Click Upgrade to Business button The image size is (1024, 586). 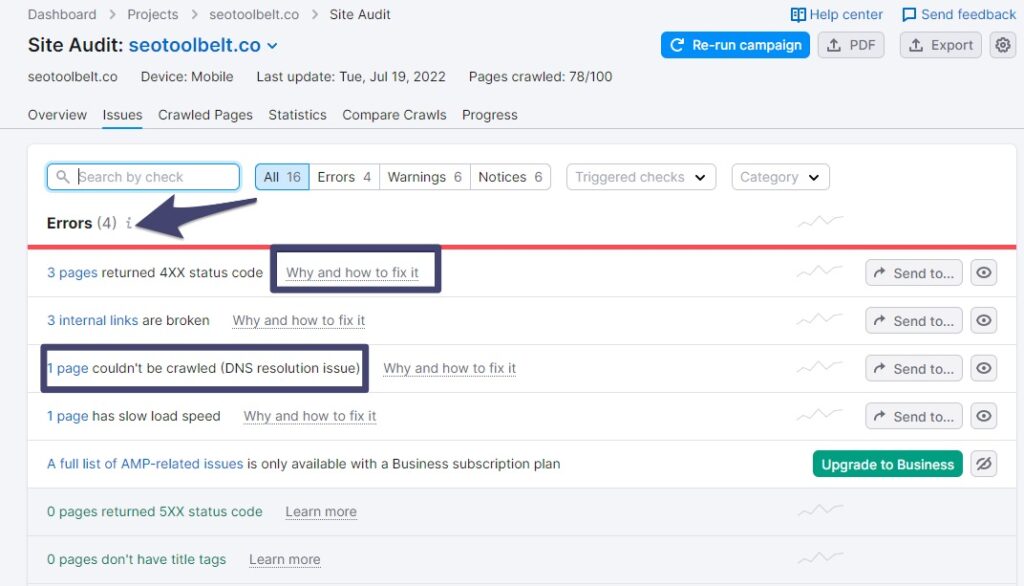888,464
